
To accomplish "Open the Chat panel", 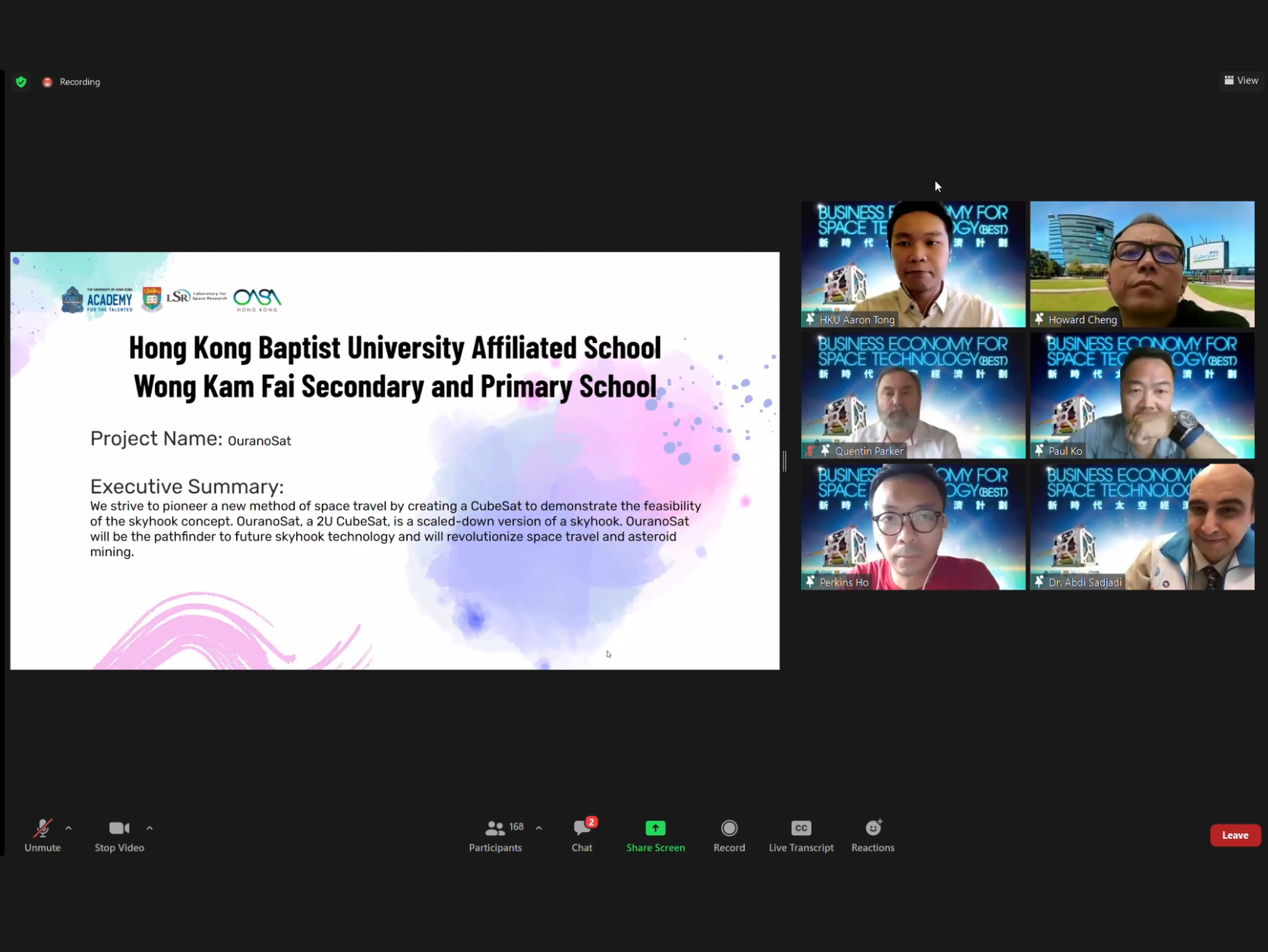I will 582,835.
